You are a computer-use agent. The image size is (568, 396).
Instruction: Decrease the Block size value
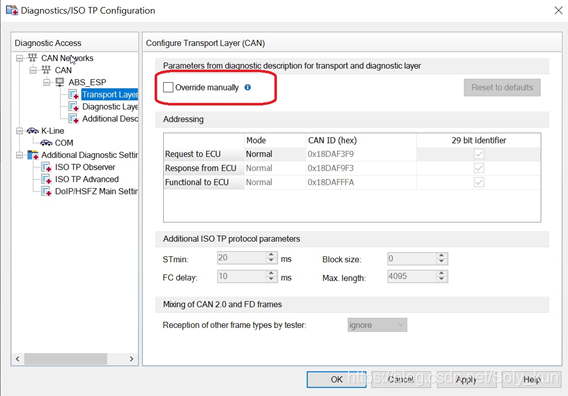[441, 261]
